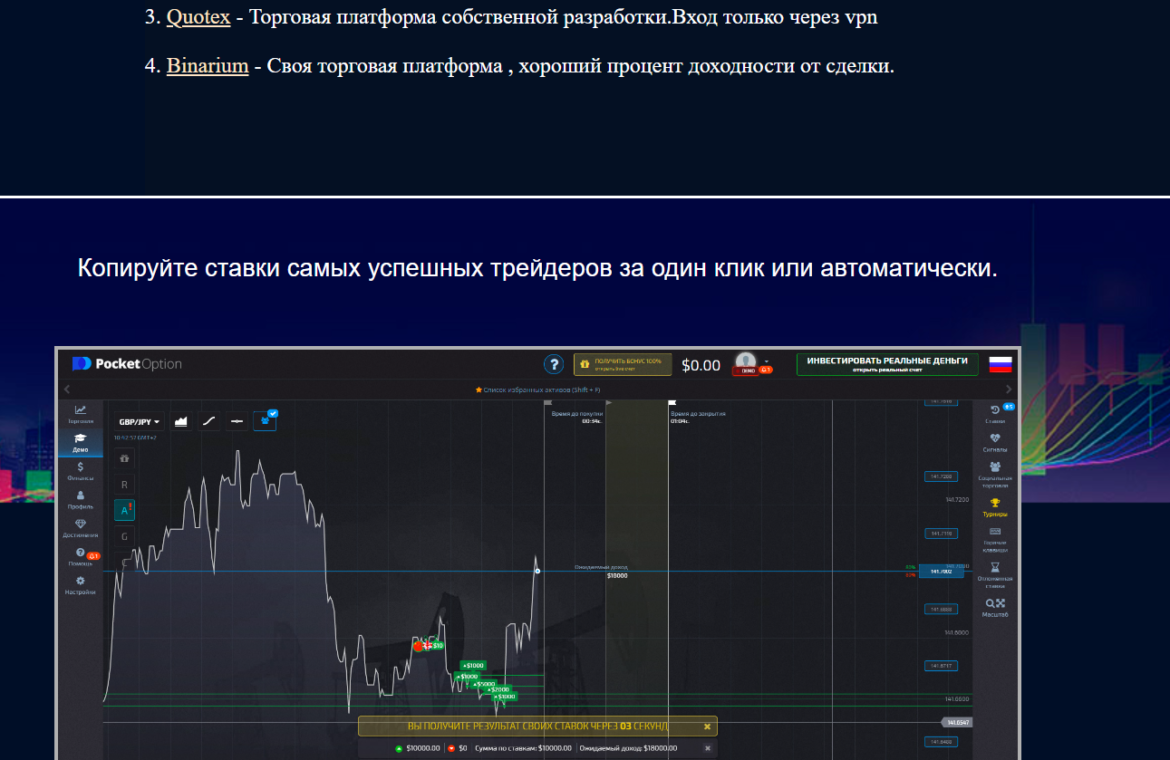Open Сигналы (Signals) in right sidebar
Image resolution: width=1170 pixels, height=760 pixels.
pos(994,442)
